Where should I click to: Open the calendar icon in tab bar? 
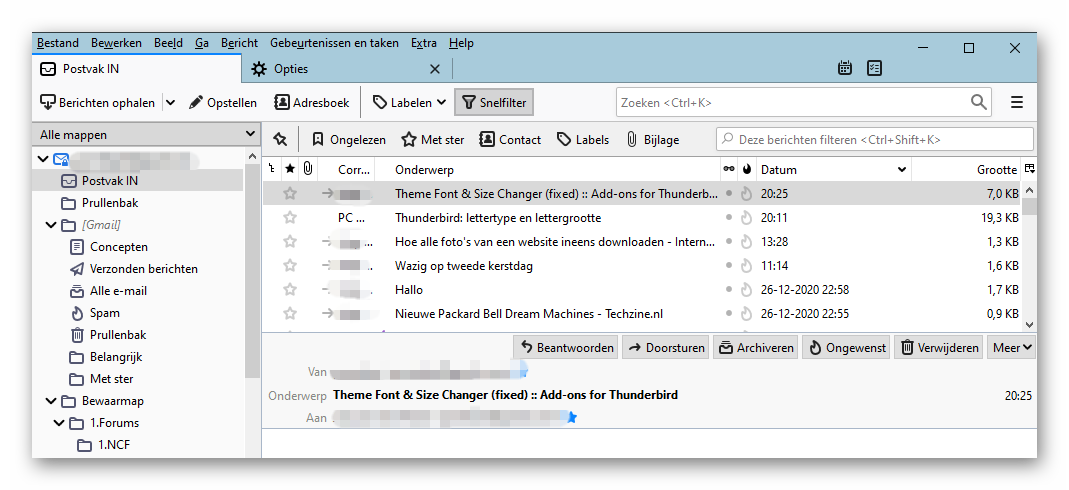coord(845,68)
